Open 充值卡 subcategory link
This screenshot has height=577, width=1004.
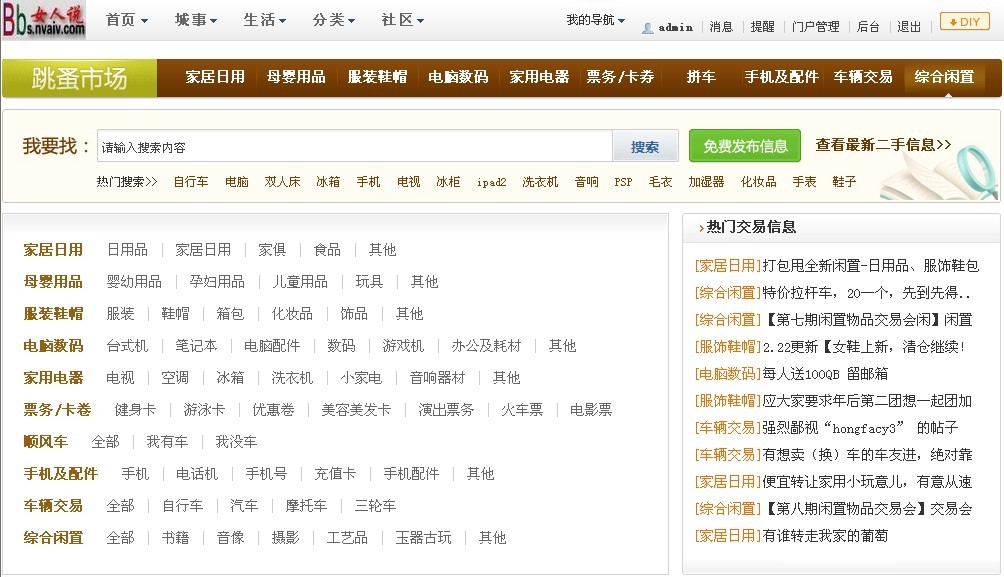[x=335, y=474]
